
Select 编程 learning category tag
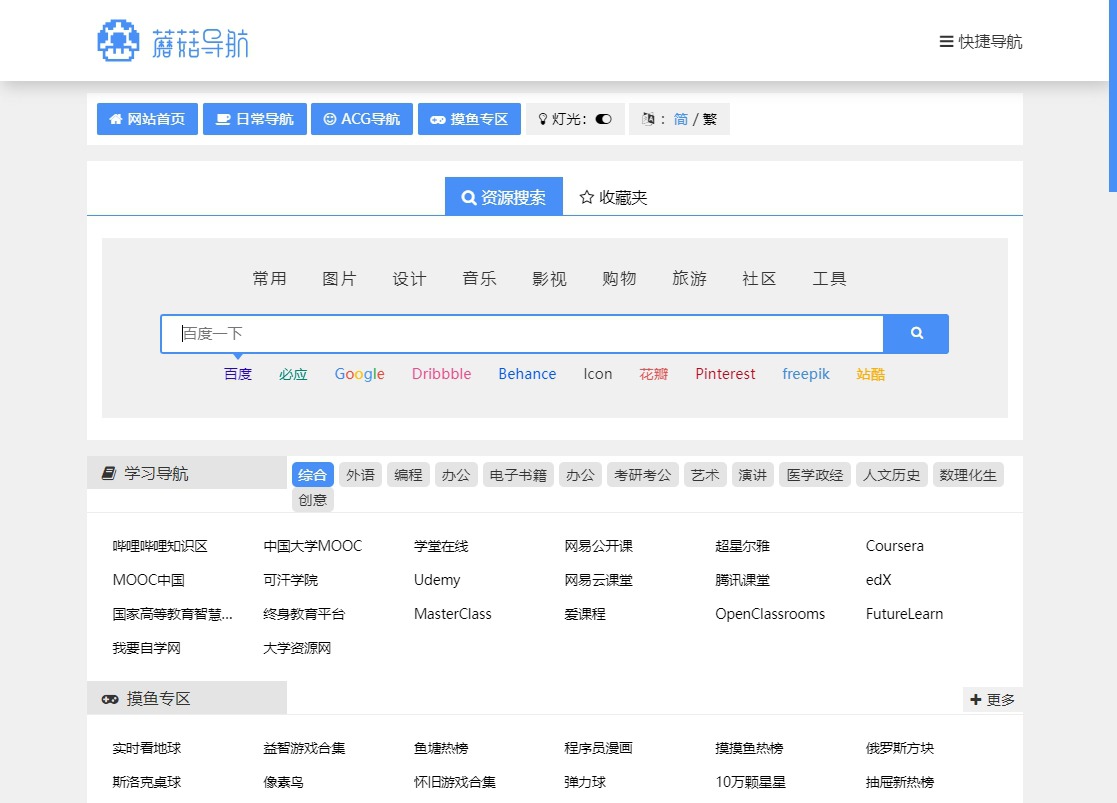[408, 475]
